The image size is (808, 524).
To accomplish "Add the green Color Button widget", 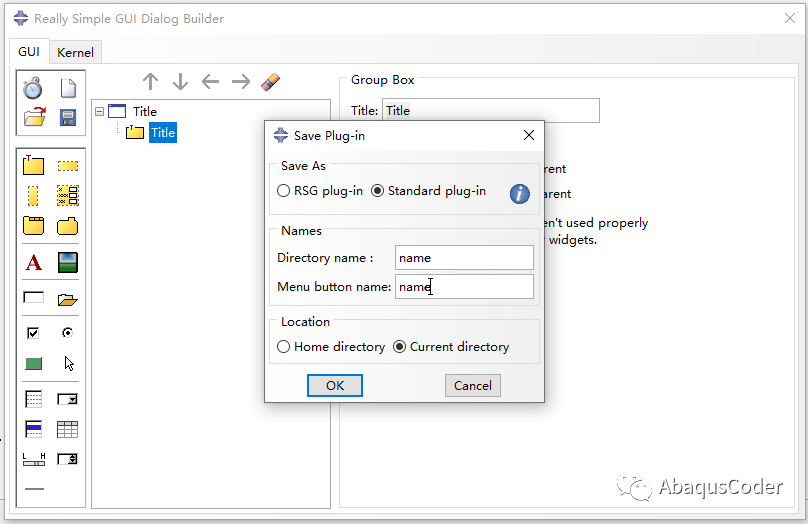I will pyautogui.click(x=33, y=363).
